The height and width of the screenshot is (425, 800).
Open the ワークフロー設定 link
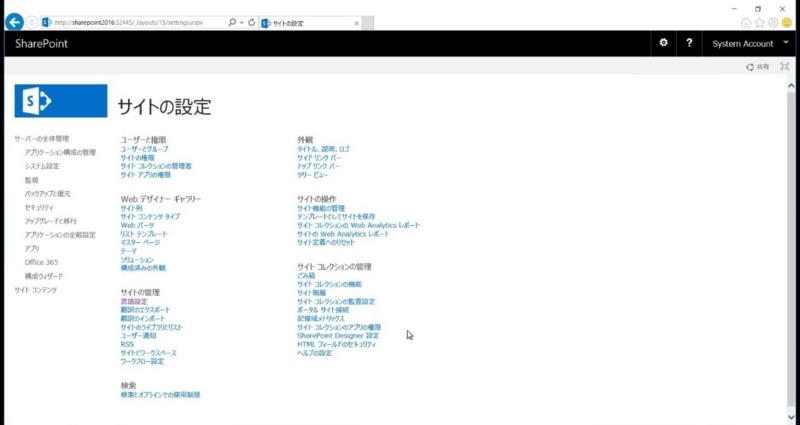(142, 362)
